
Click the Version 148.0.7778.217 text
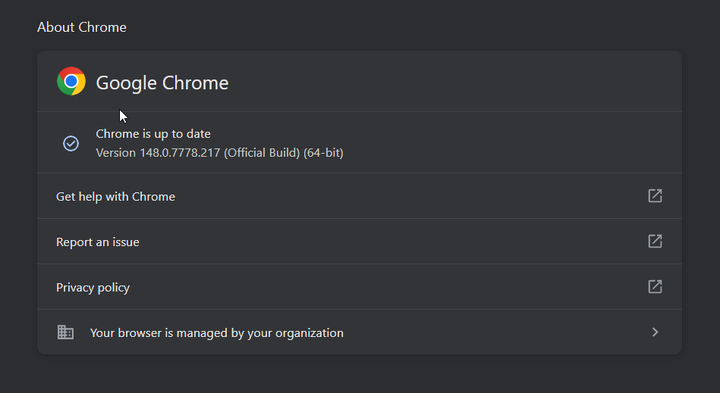click(219, 153)
